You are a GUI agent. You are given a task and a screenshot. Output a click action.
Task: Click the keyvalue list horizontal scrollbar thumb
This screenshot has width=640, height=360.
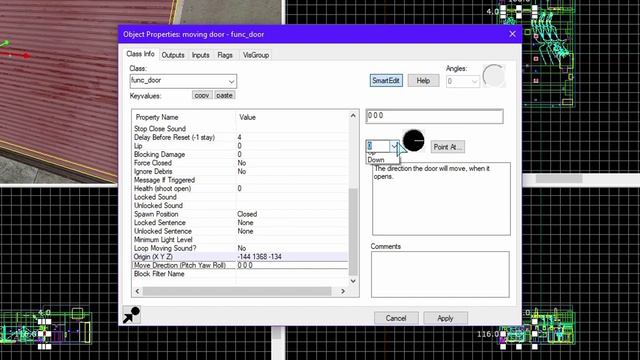tap(237, 291)
